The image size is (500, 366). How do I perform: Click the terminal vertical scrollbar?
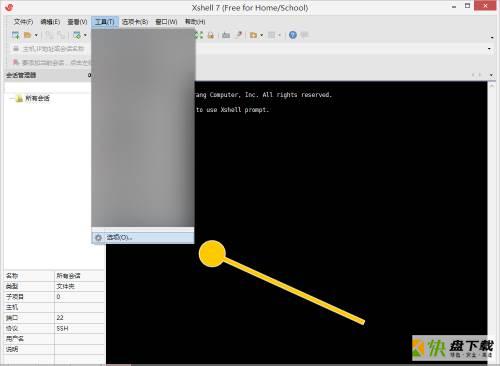[492, 220]
